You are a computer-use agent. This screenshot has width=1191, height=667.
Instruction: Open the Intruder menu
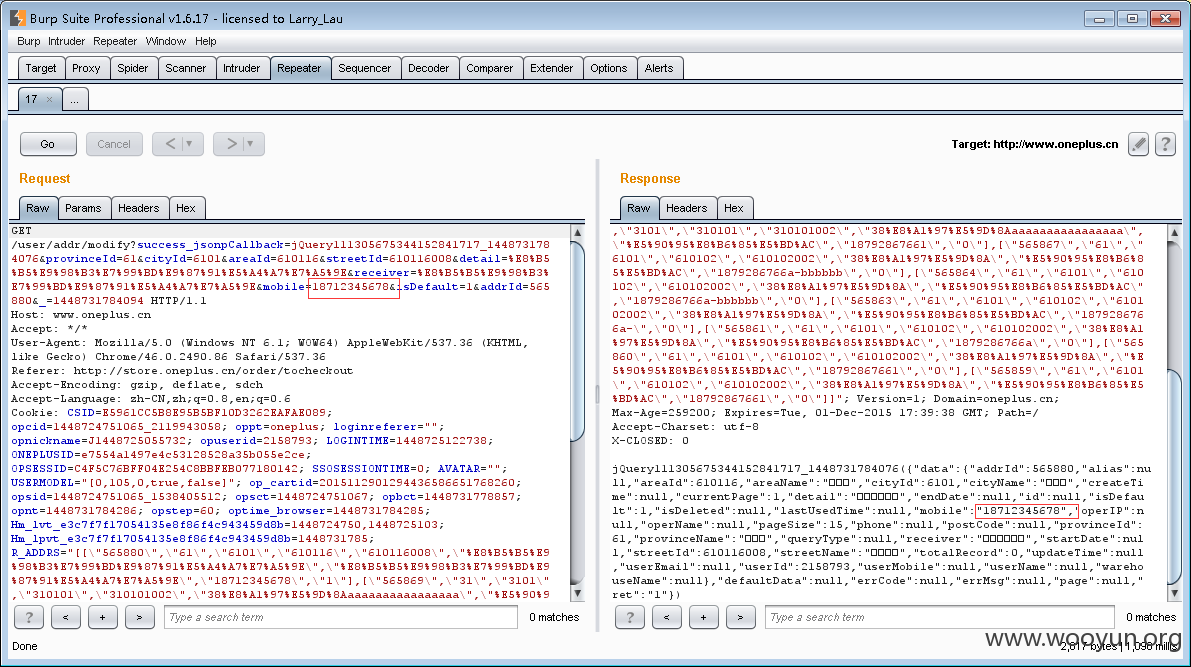(66, 41)
